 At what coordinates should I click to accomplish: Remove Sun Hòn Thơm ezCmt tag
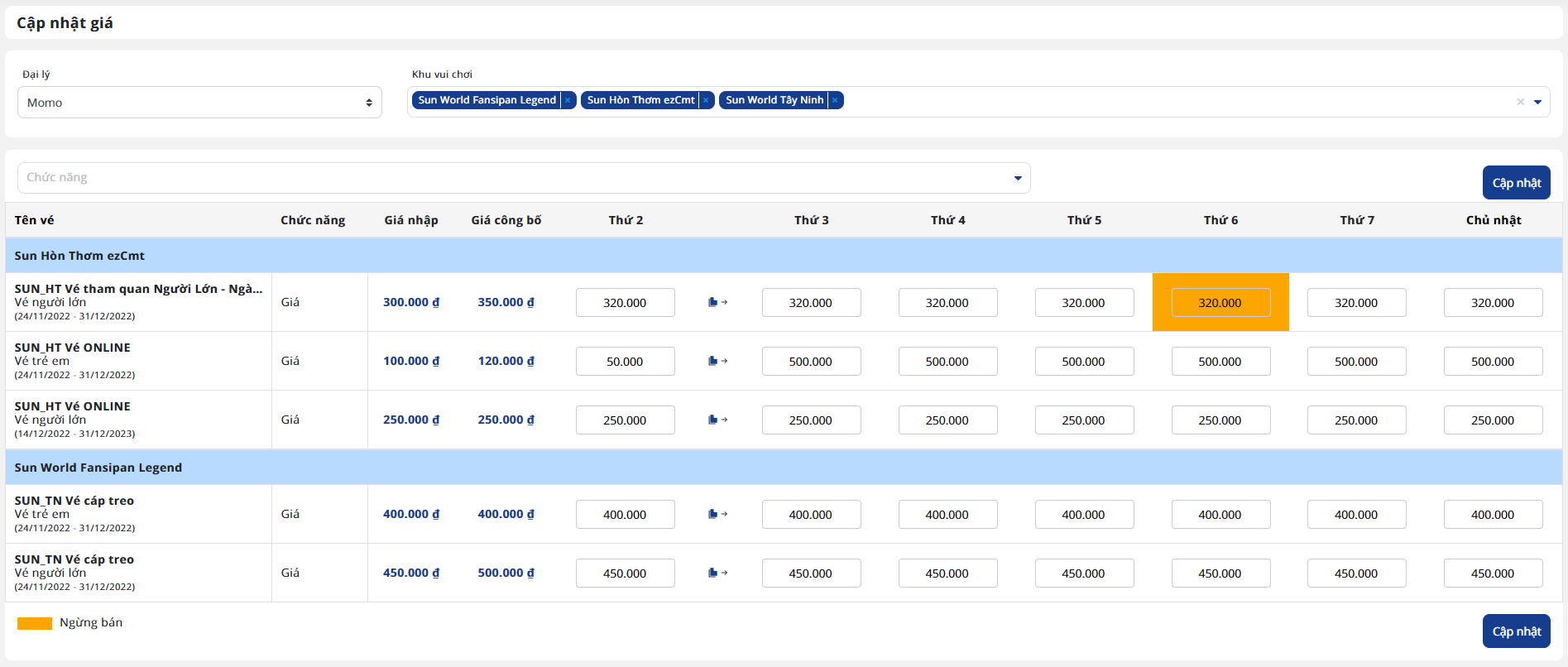pyautogui.click(x=706, y=100)
